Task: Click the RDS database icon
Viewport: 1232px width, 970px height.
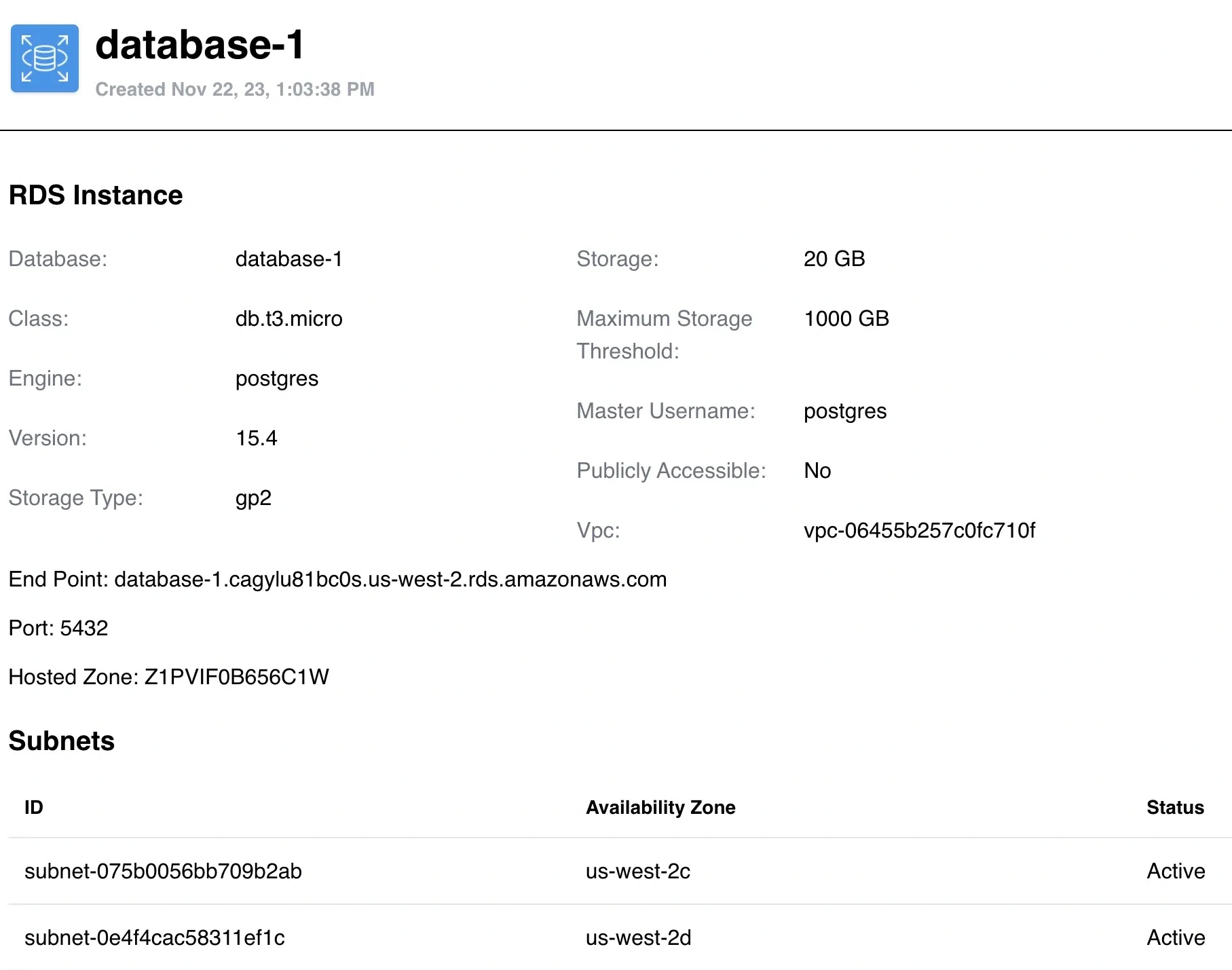Action: (x=45, y=58)
